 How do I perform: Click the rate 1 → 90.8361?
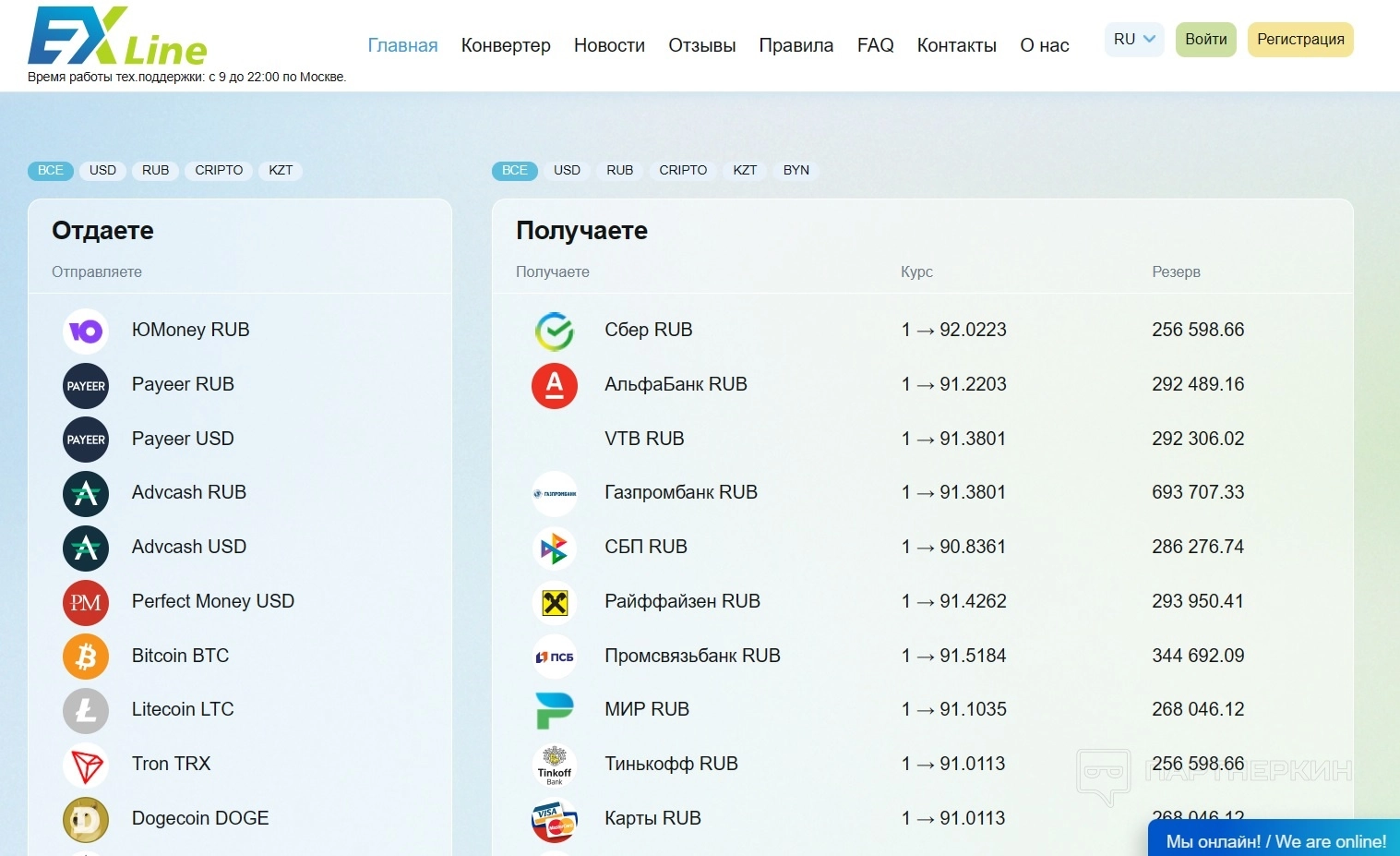pyautogui.click(x=954, y=547)
